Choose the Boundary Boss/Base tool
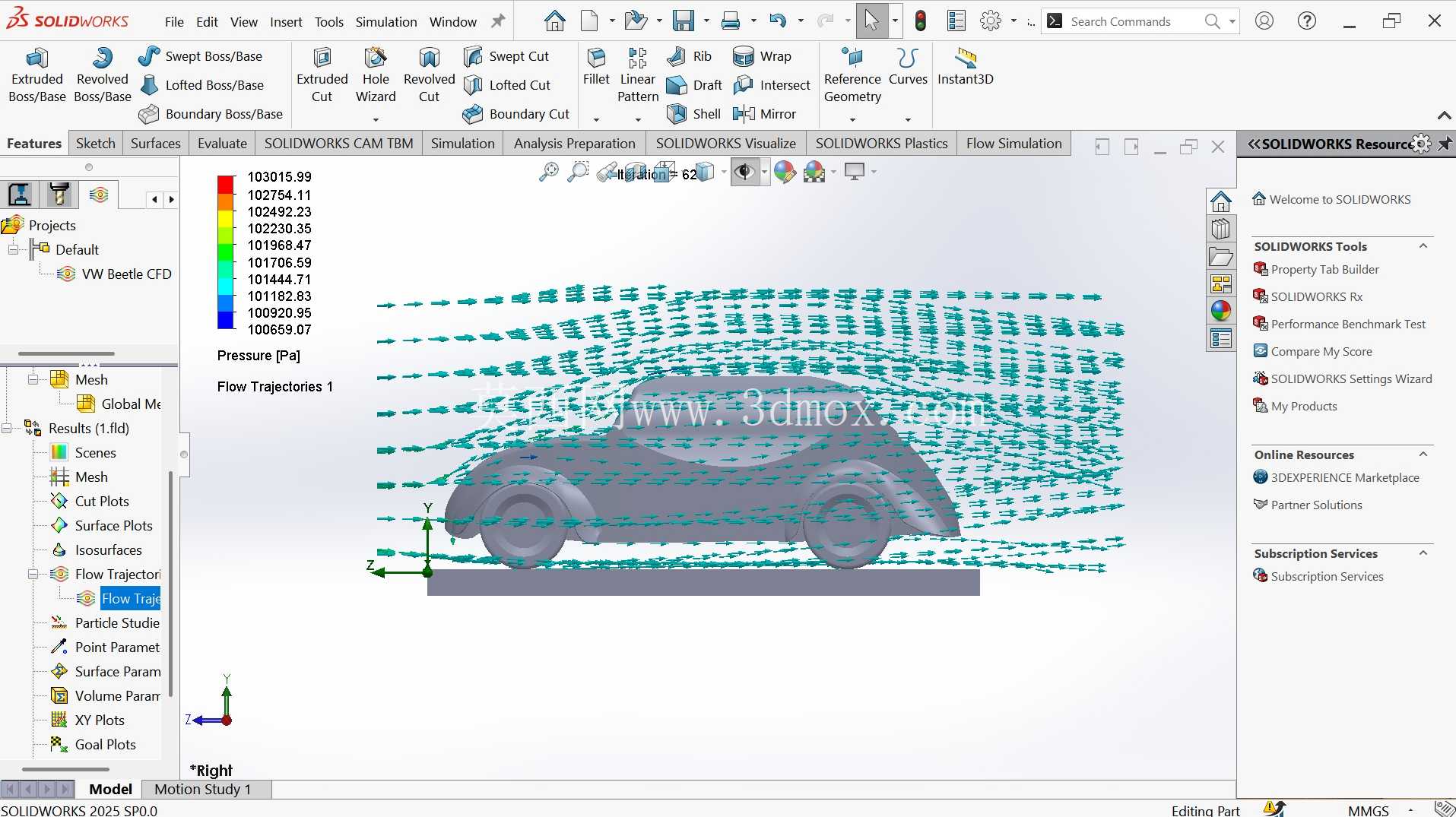The image size is (1456, 817). pyautogui.click(x=211, y=114)
